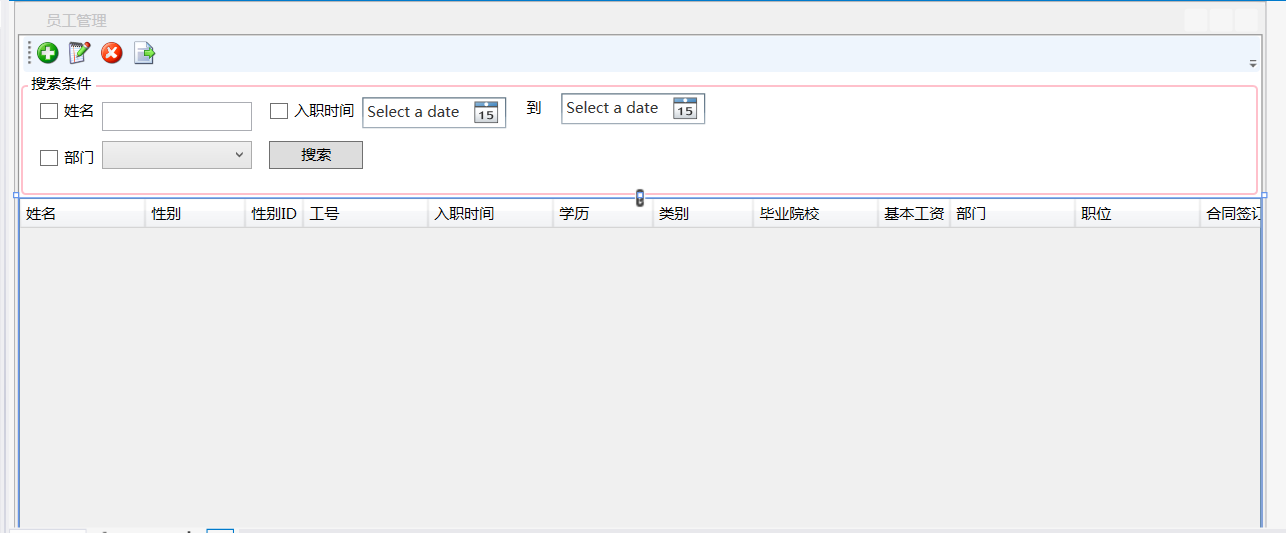
Task: Open calendar icon of end date picker
Action: click(685, 108)
